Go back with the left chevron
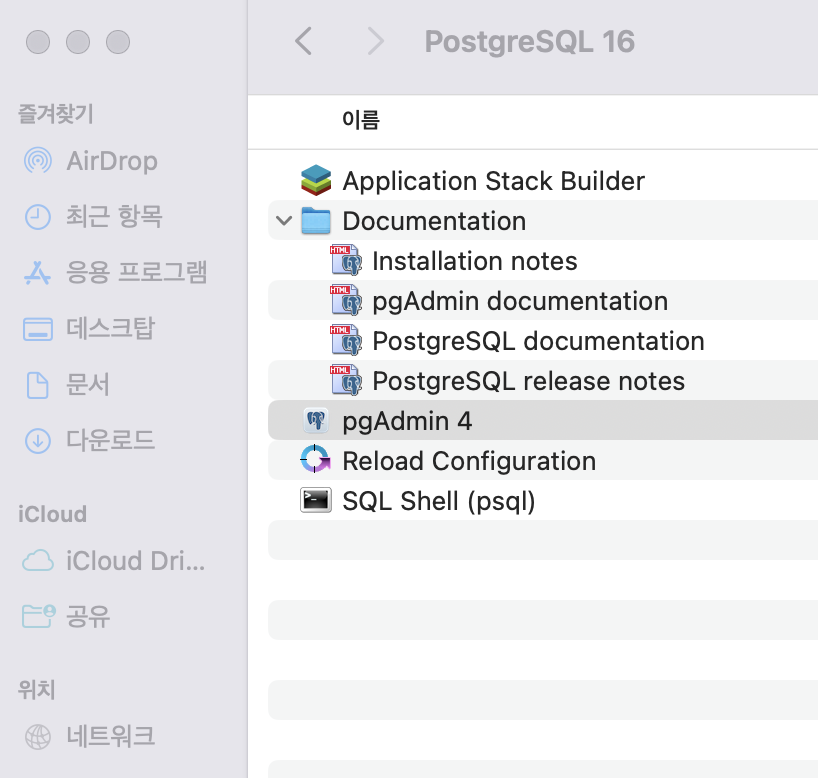The image size is (818, 778). click(304, 41)
